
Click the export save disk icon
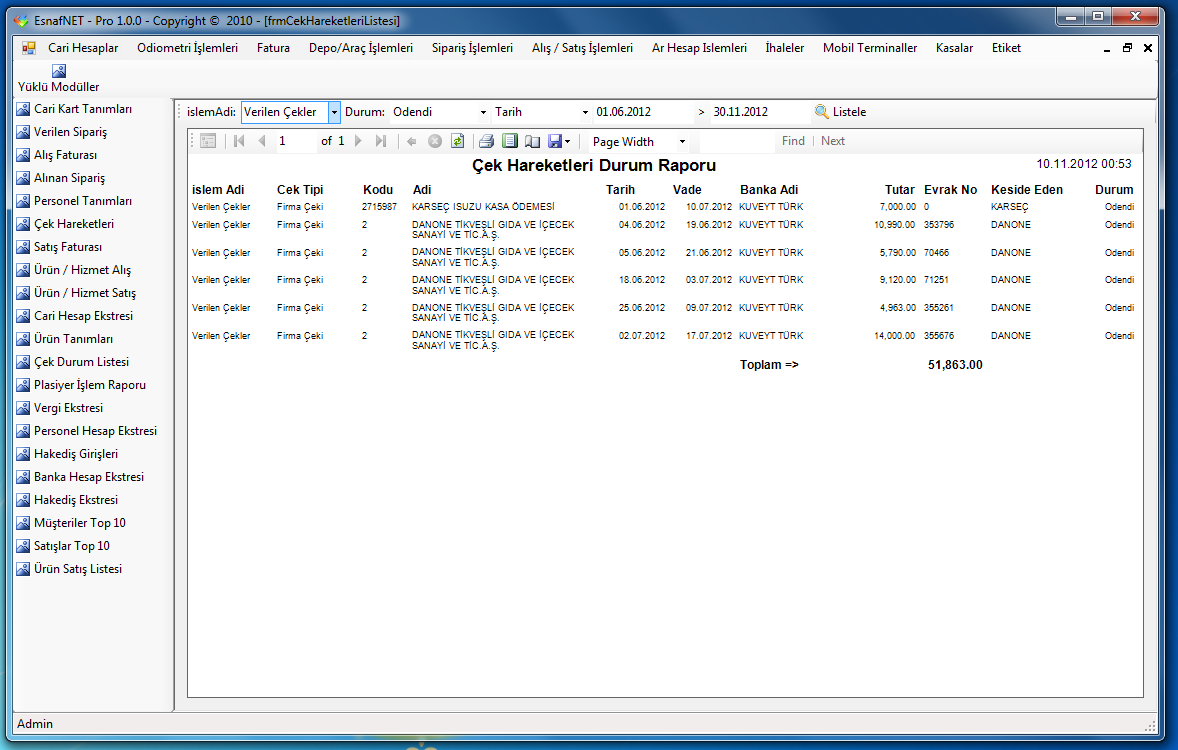[555, 141]
